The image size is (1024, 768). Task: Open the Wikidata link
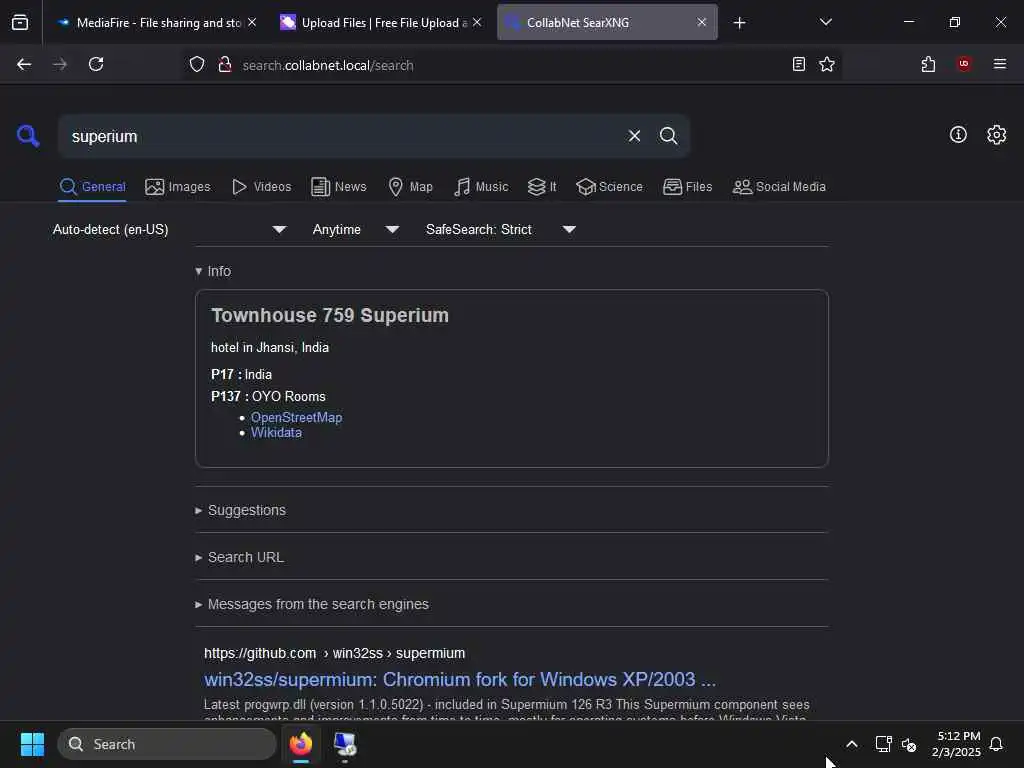click(x=276, y=432)
